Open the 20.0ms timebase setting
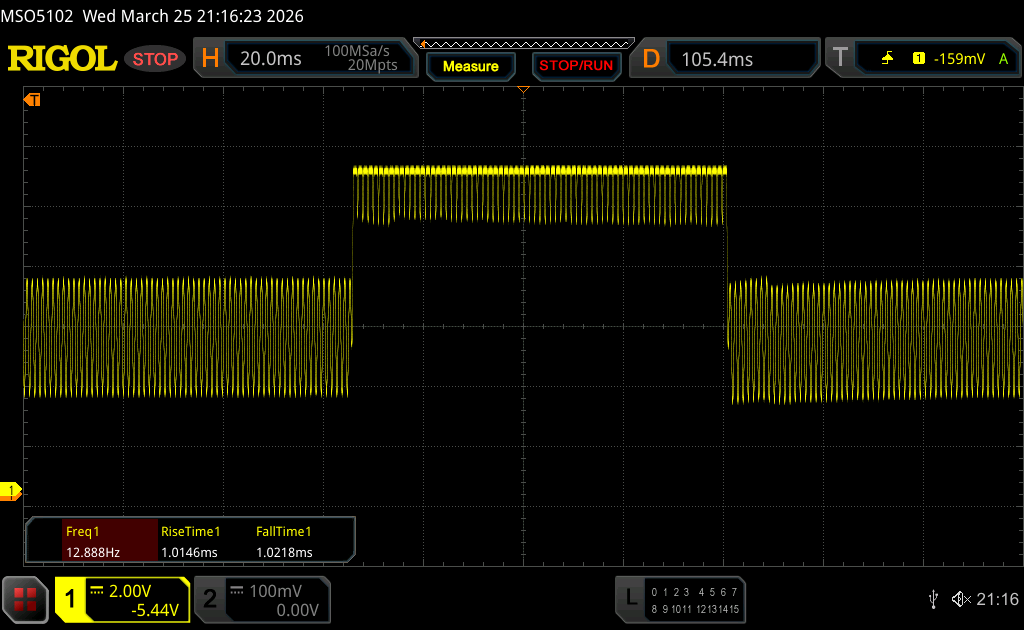This screenshot has width=1024, height=630. (x=271, y=59)
